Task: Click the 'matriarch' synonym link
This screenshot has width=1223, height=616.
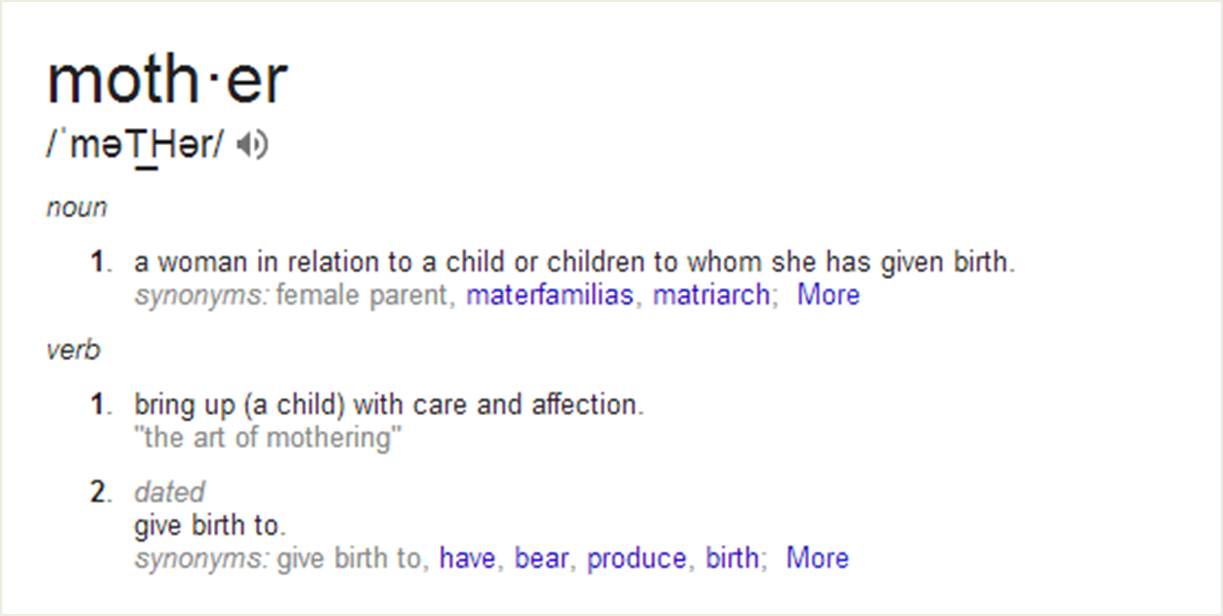Action: (x=711, y=295)
